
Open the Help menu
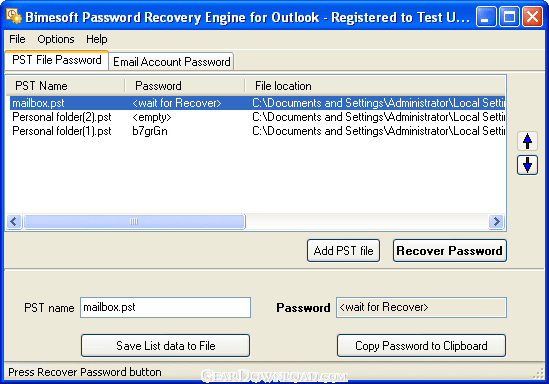click(97, 39)
